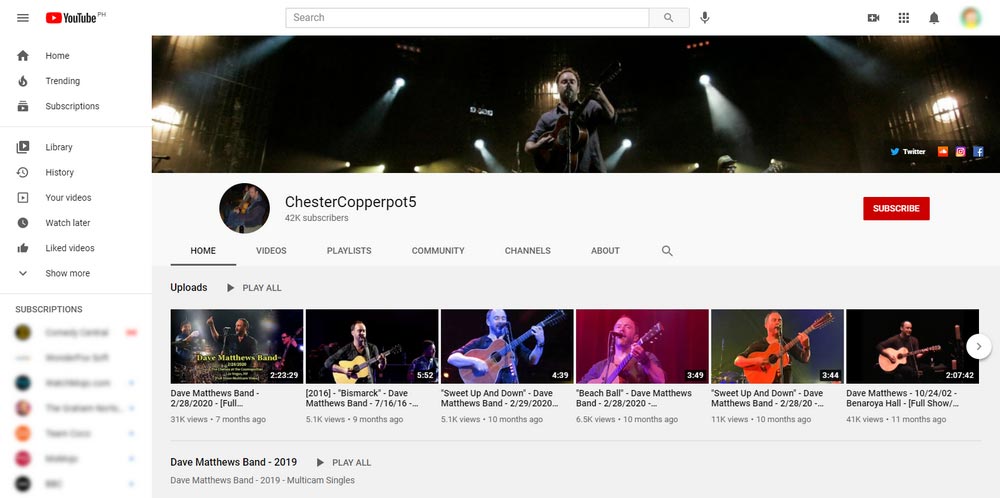Screen dimensions: 1000x498
Task: Click the ChesterCopperpot5 channel avatar
Action: point(244,208)
